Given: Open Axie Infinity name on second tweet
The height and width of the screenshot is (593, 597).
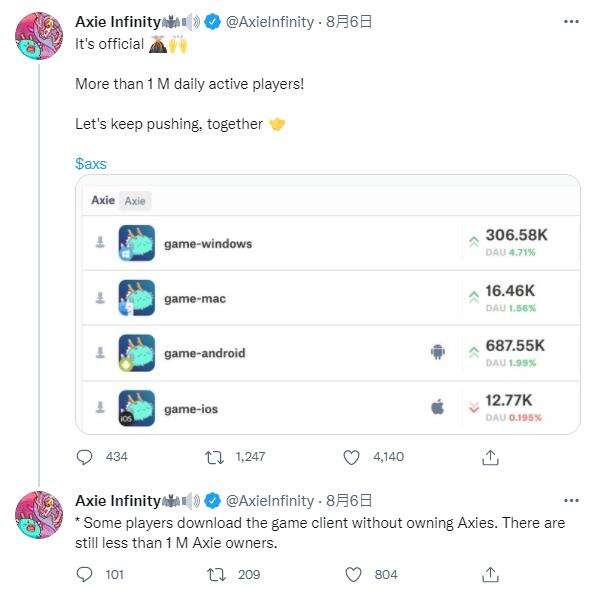Looking at the screenshot, I should click(x=118, y=500).
